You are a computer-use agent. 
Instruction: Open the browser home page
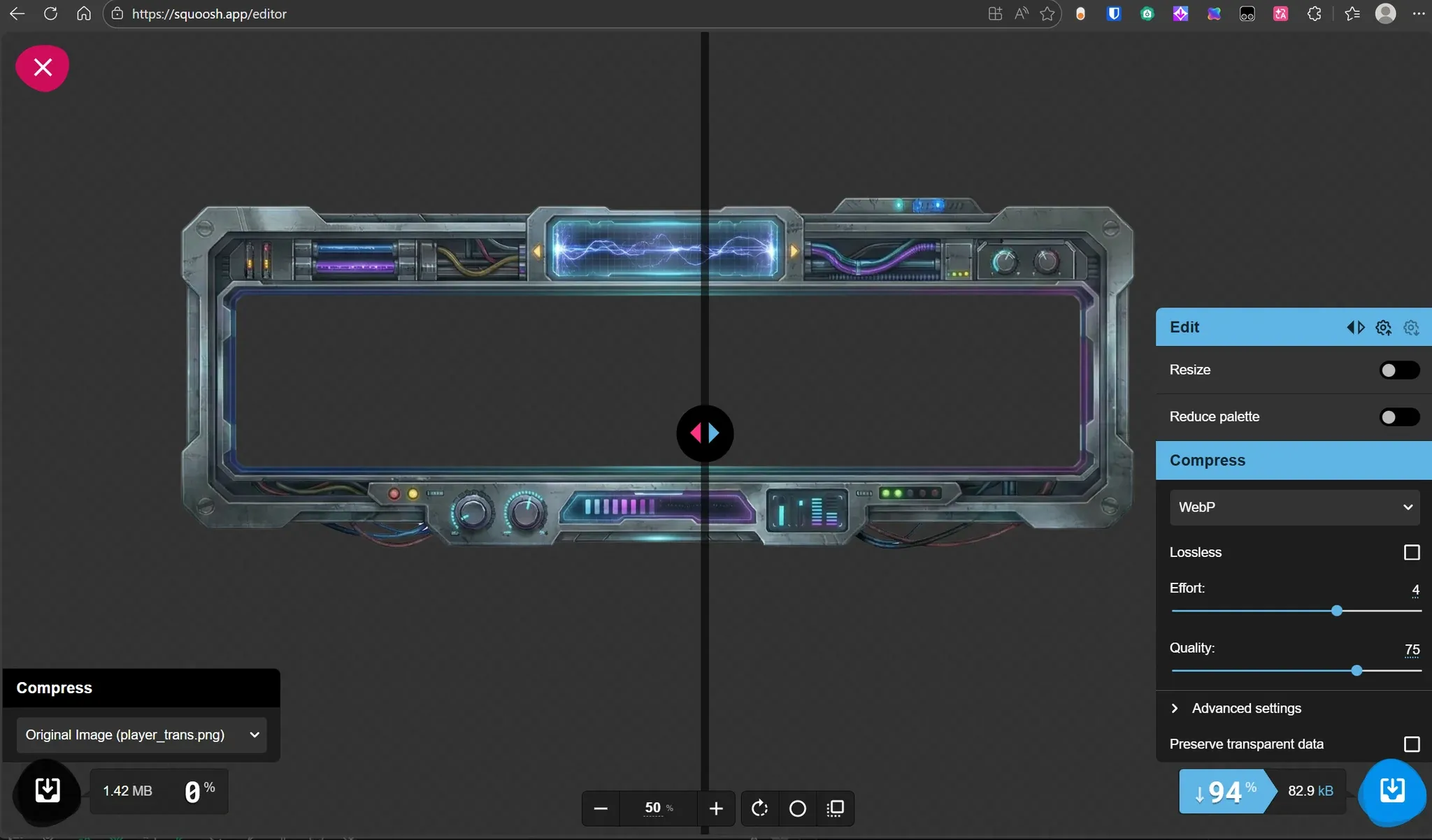point(84,13)
